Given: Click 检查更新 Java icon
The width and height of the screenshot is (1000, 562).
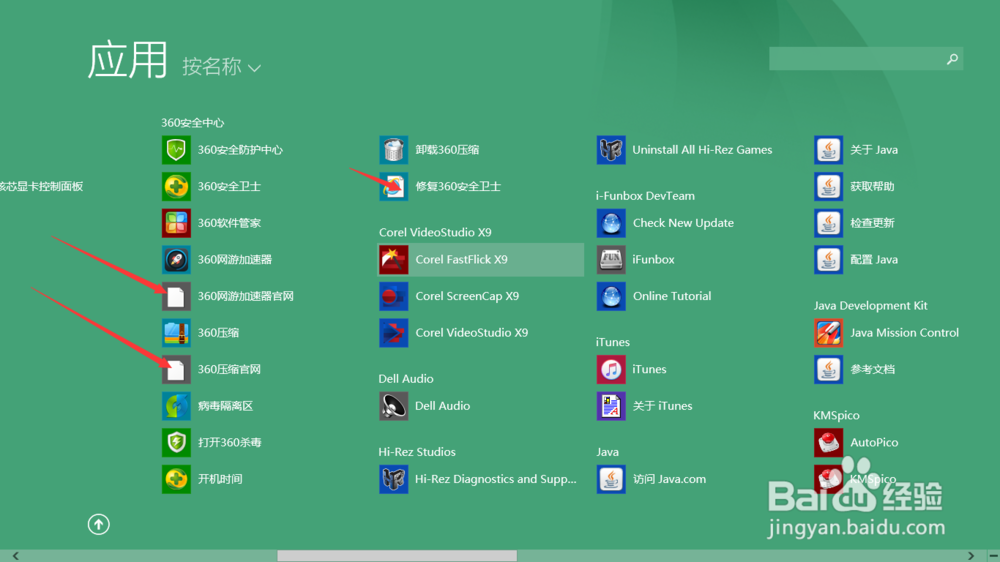Looking at the screenshot, I should click(828, 223).
